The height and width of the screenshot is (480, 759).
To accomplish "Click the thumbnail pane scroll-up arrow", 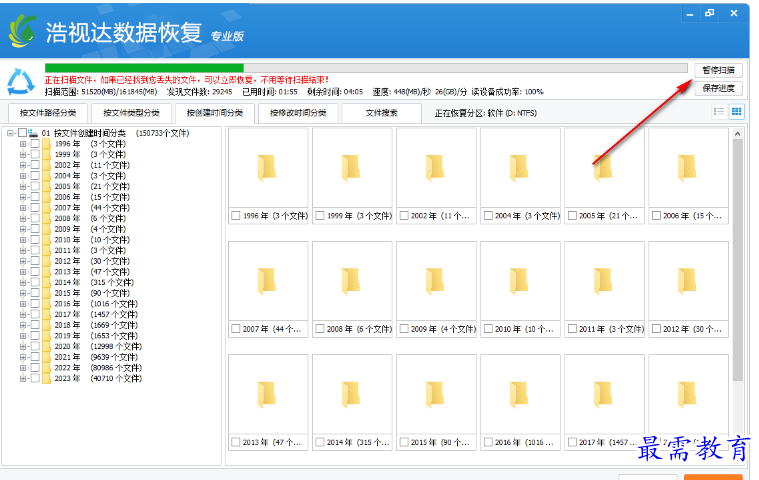I will [x=737, y=134].
